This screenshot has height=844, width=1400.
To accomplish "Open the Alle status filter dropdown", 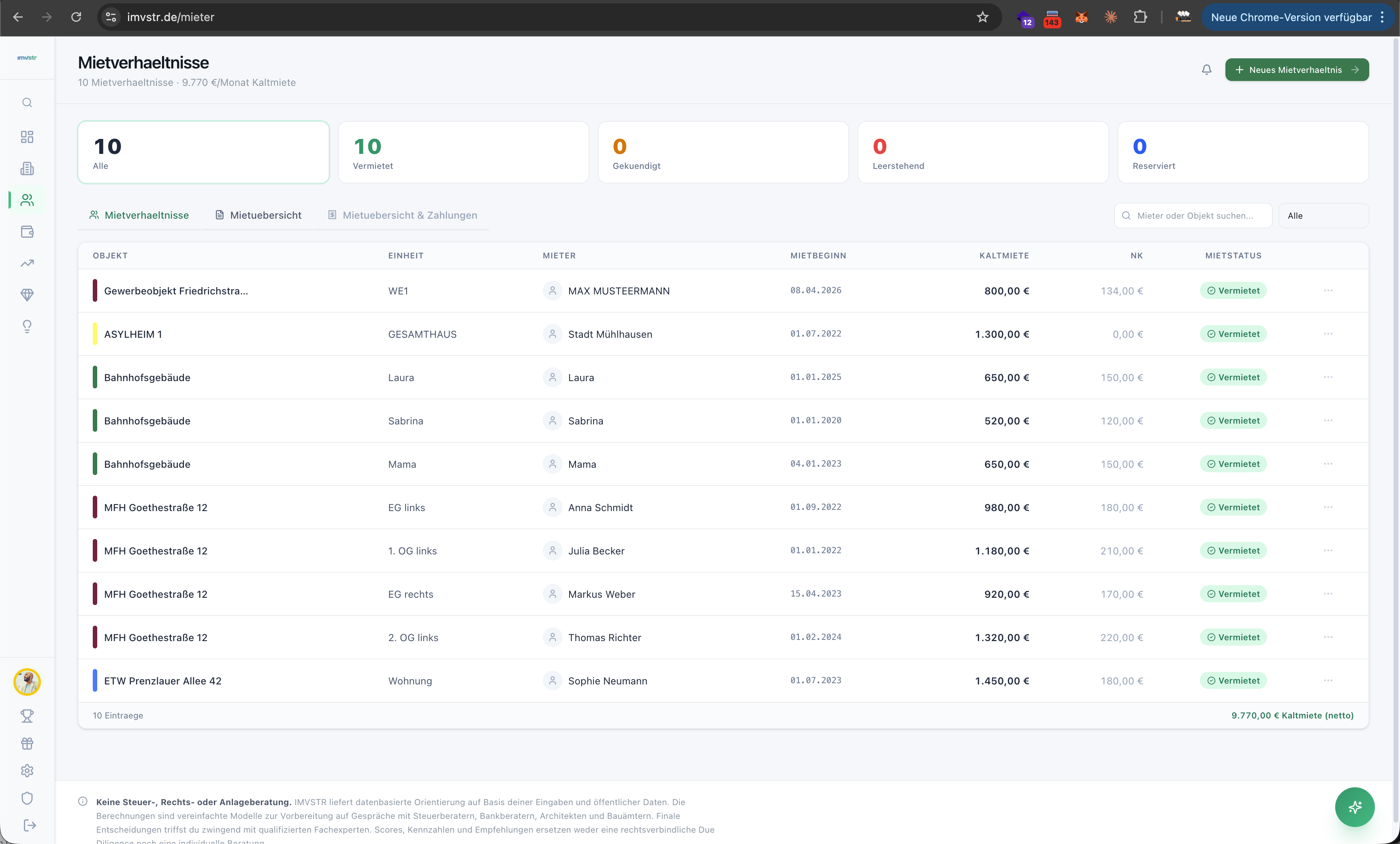I will click(x=1323, y=216).
